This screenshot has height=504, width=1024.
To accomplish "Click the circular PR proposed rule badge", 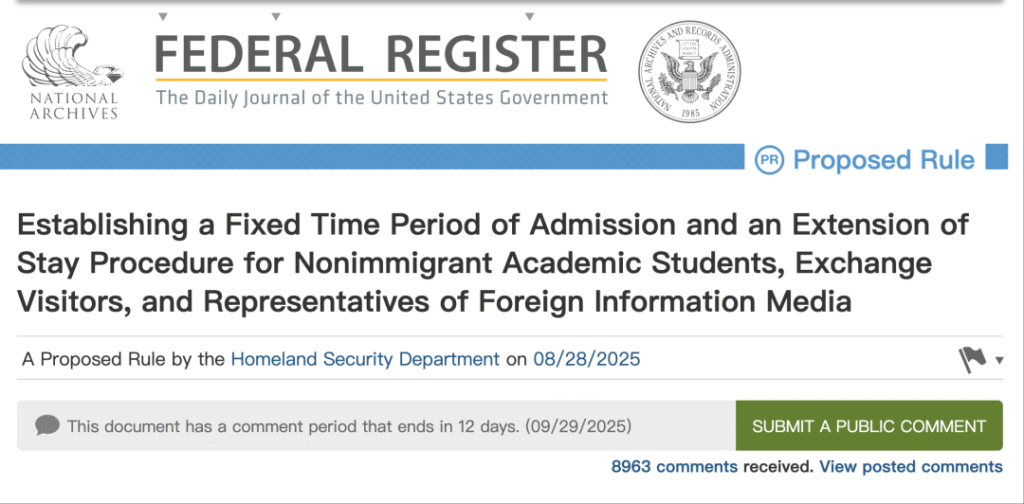I will click(x=769, y=160).
